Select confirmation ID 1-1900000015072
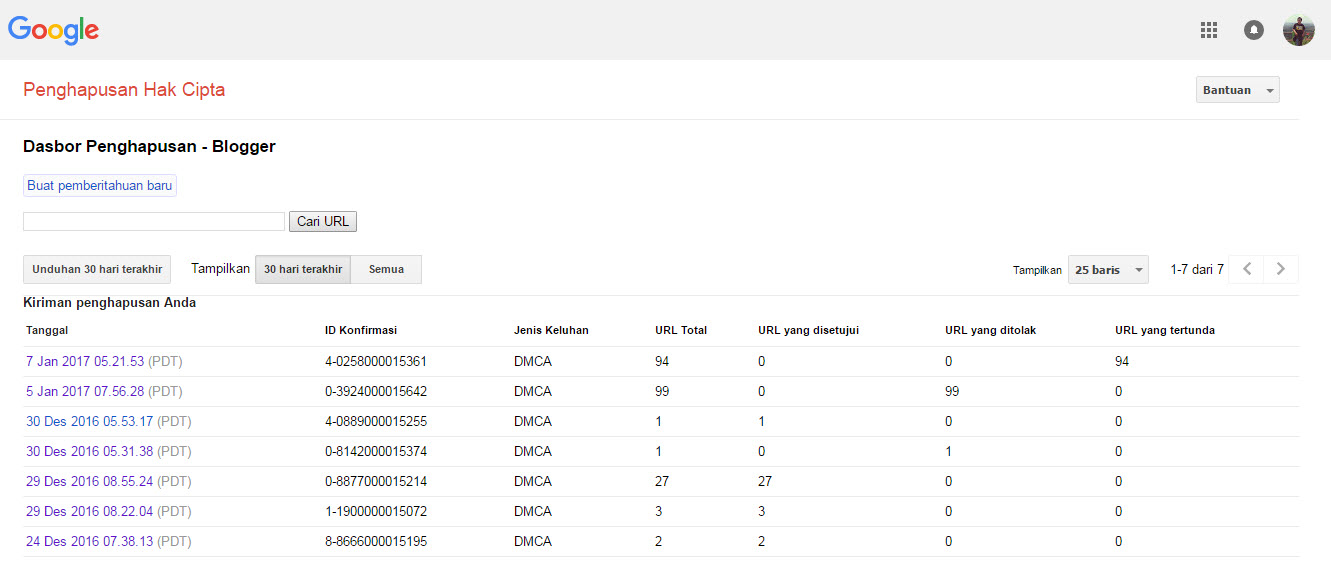This screenshot has height=561, width=1331. point(376,511)
